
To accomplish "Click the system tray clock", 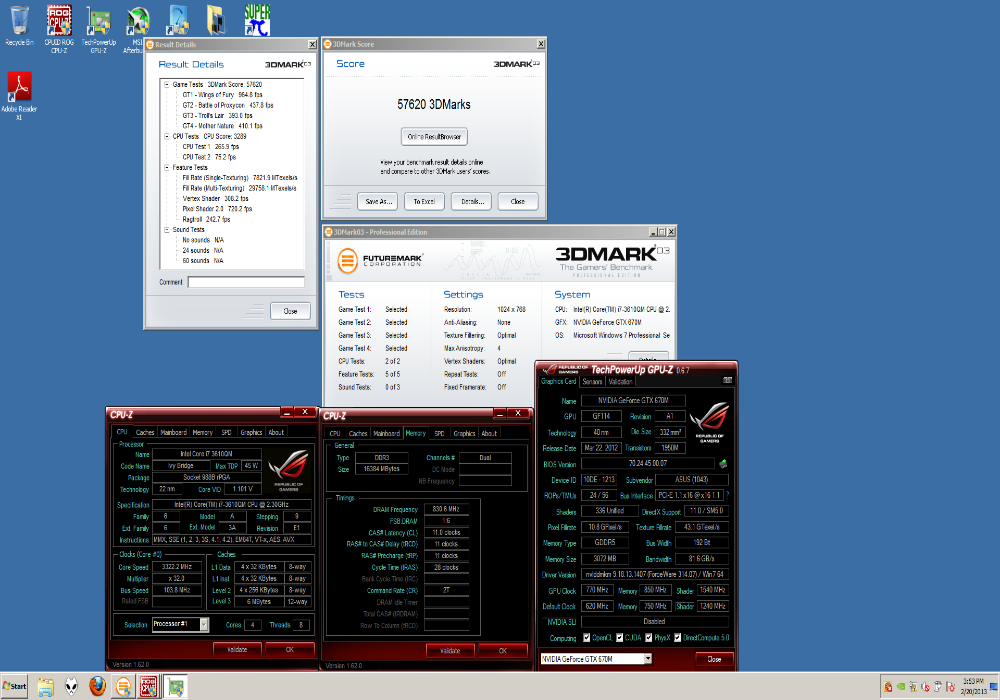I will click(x=973, y=686).
